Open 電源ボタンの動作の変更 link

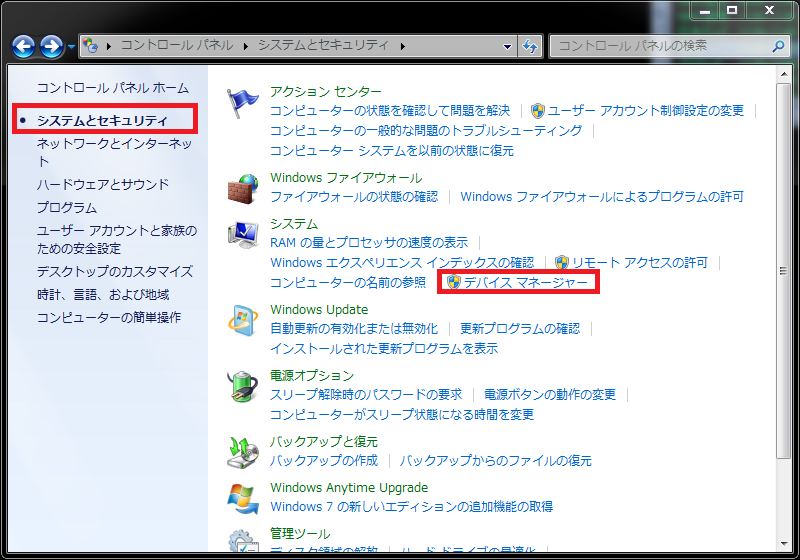point(550,395)
